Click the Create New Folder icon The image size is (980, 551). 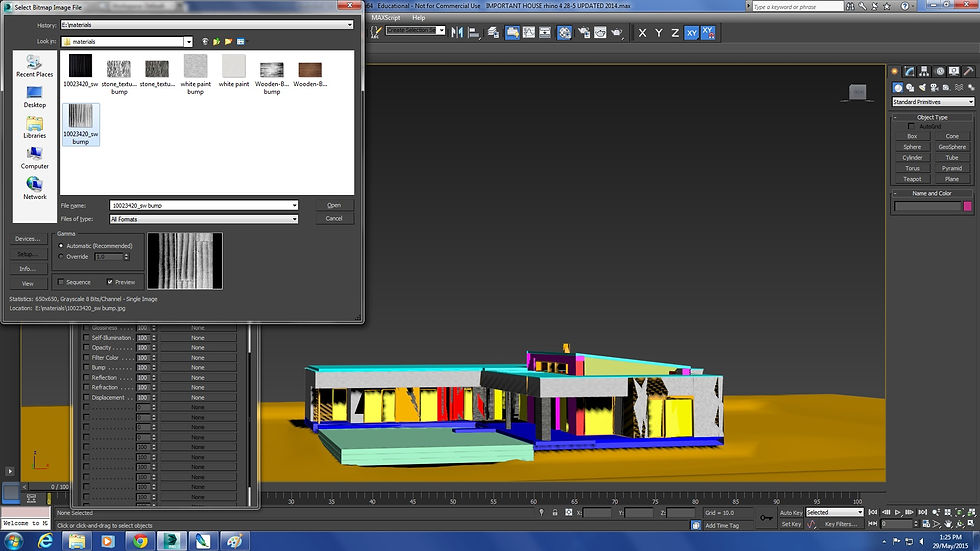click(228, 42)
